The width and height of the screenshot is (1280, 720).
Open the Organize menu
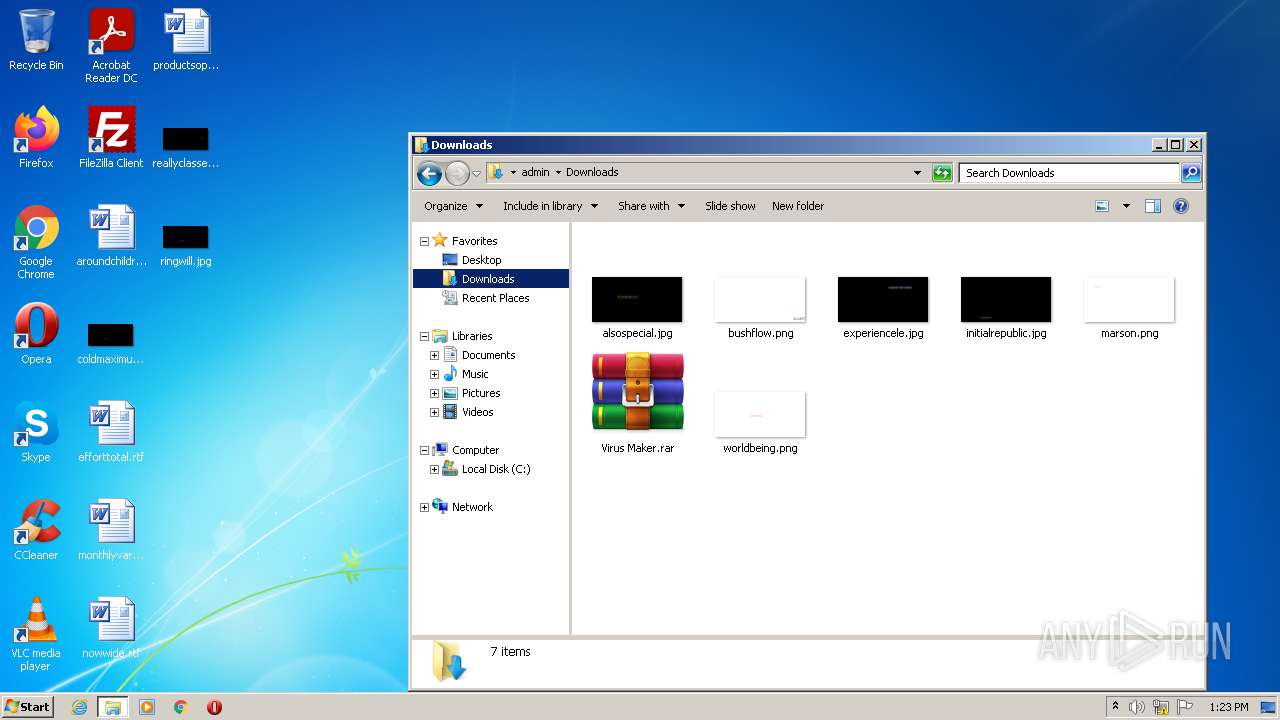click(x=453, y=206)
